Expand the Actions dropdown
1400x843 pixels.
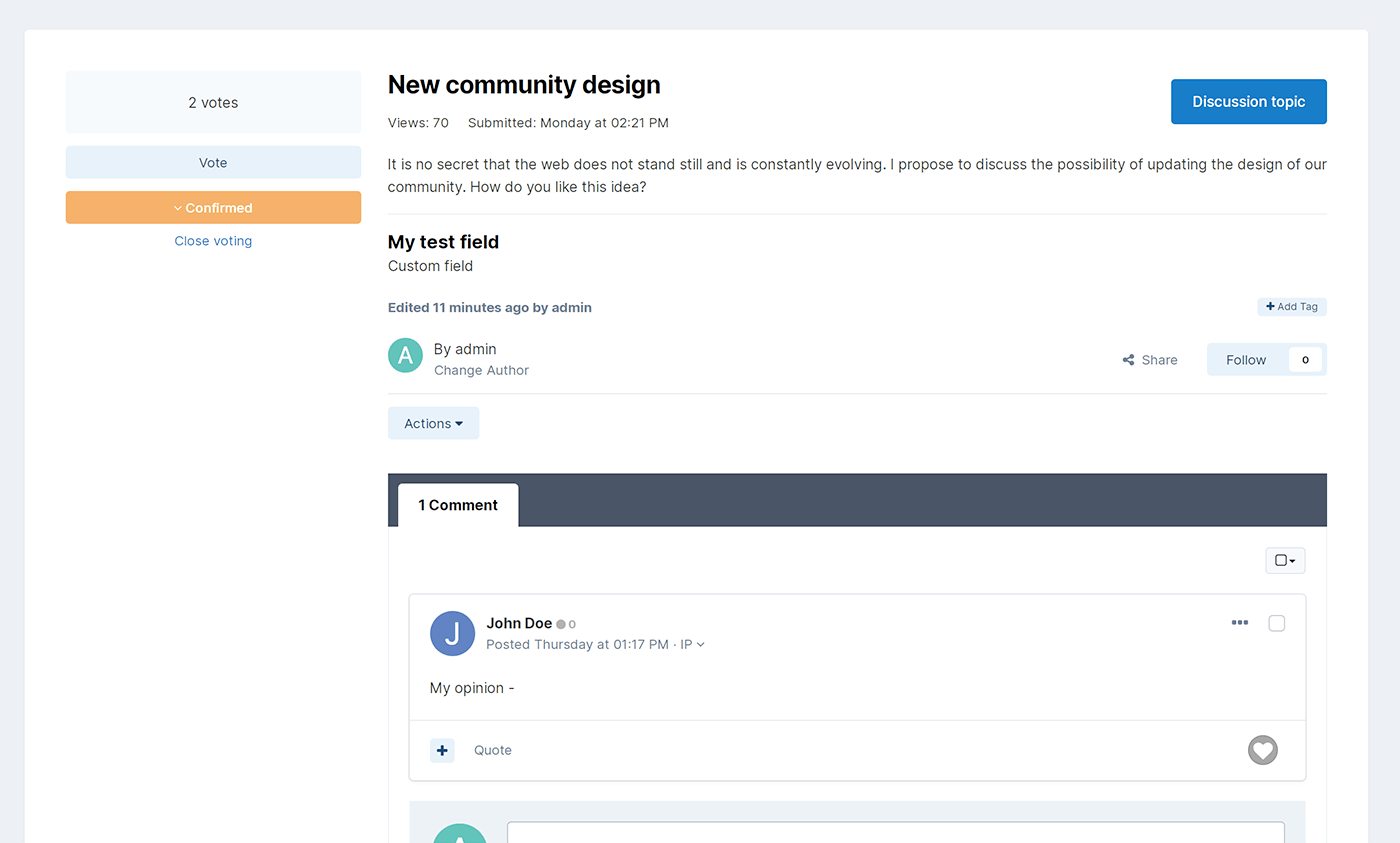(433, 423)
